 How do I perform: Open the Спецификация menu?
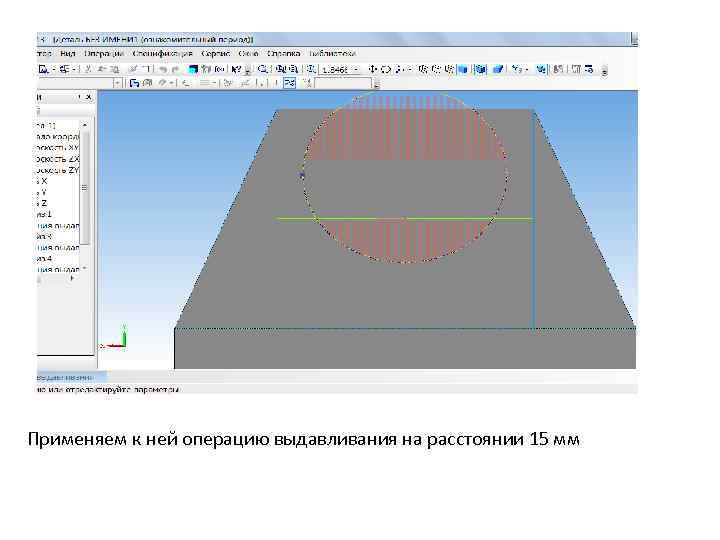pos(163,54)
